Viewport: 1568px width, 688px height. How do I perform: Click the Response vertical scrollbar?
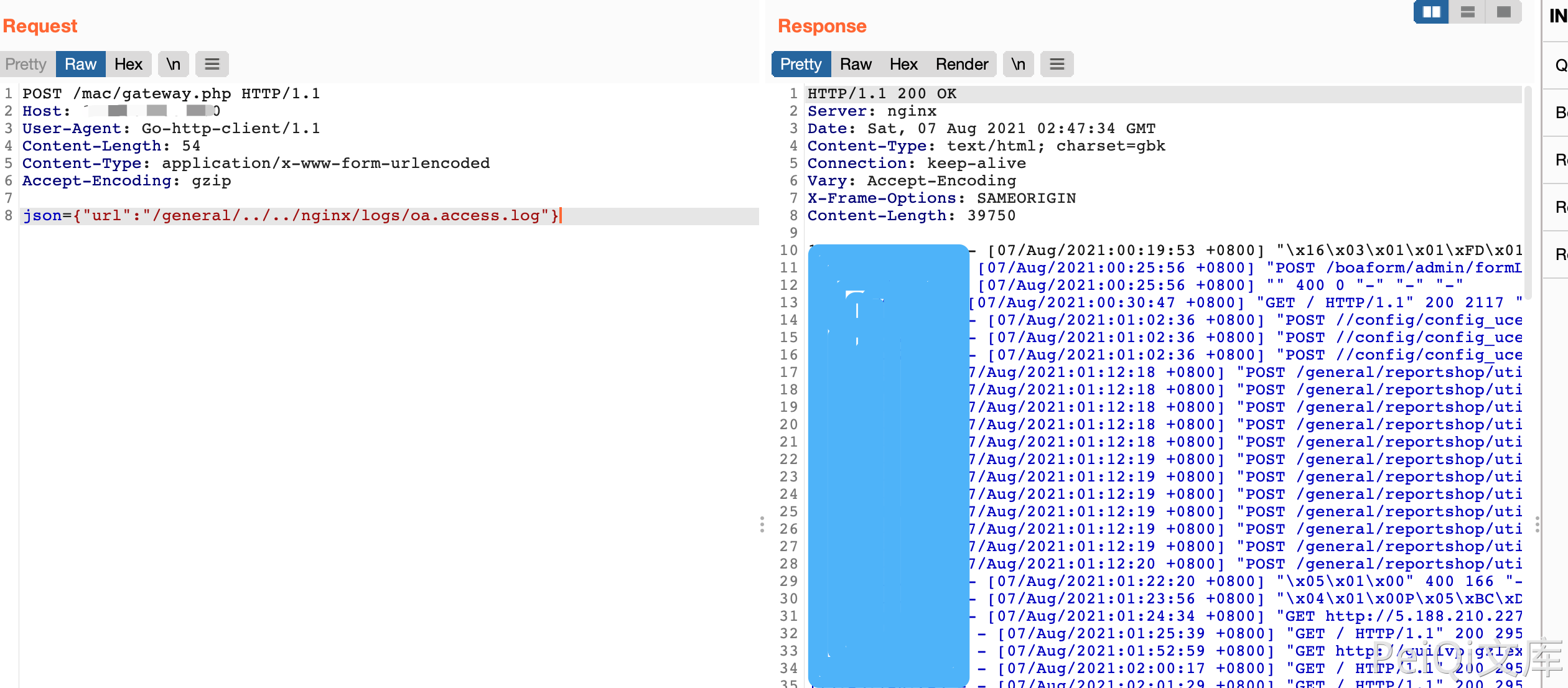point(1527,193)
